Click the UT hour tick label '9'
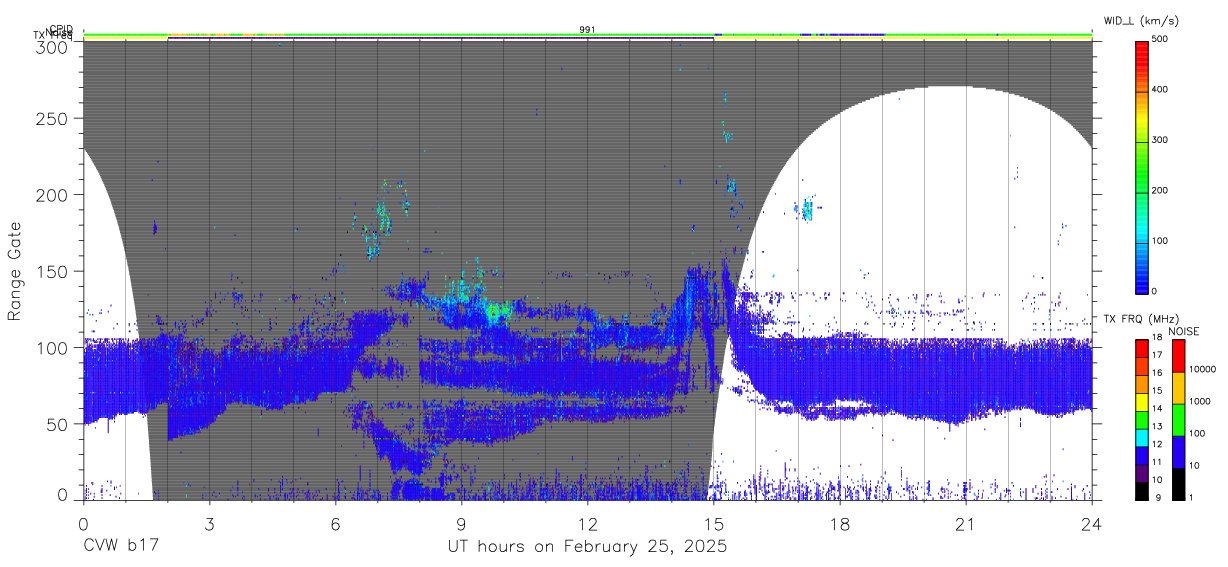Viewport: 1228px width, 567px height. pos(461,523)
